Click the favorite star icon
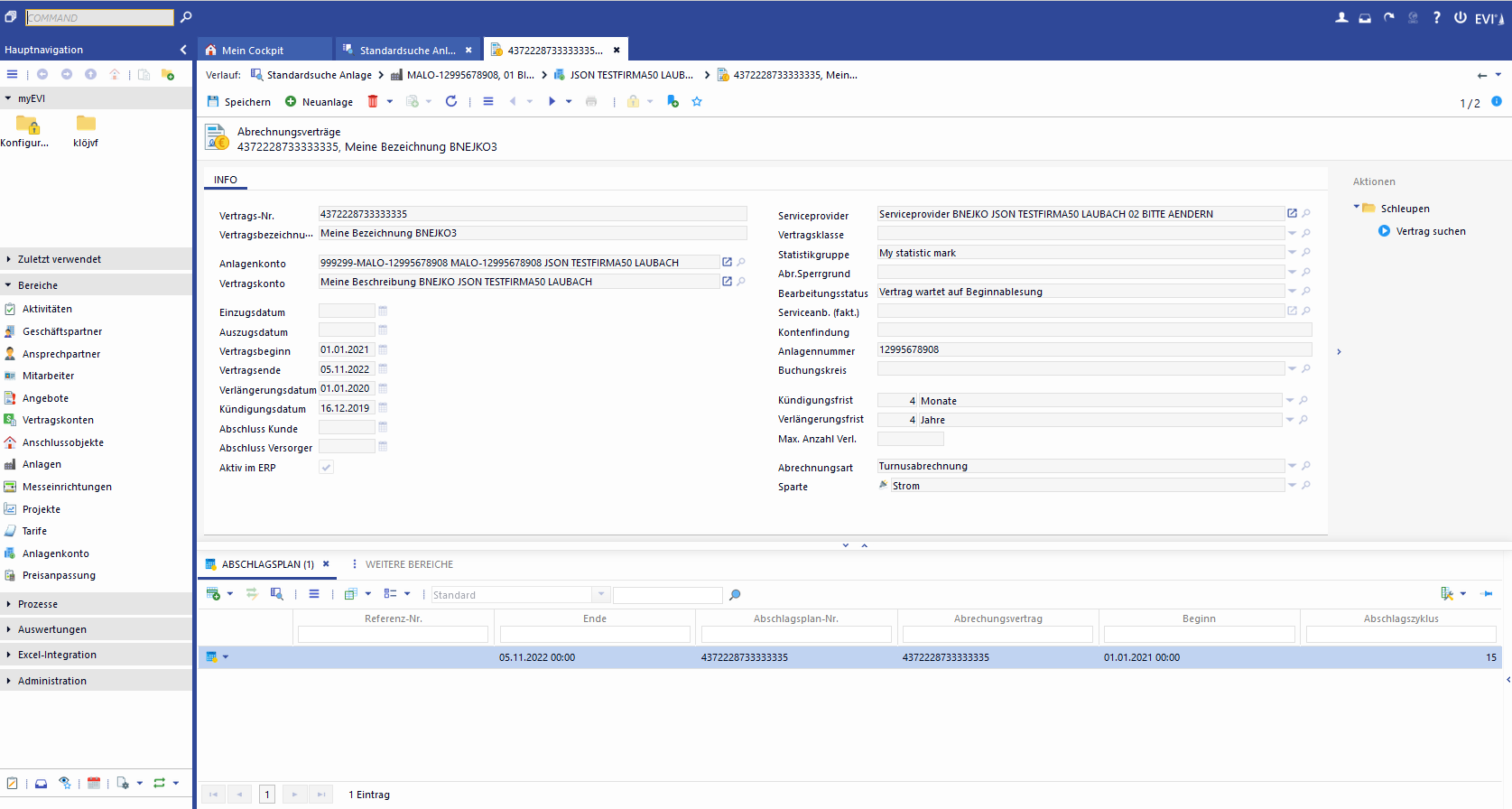This screenshot has height=809, width=1512. pos(697,102)
